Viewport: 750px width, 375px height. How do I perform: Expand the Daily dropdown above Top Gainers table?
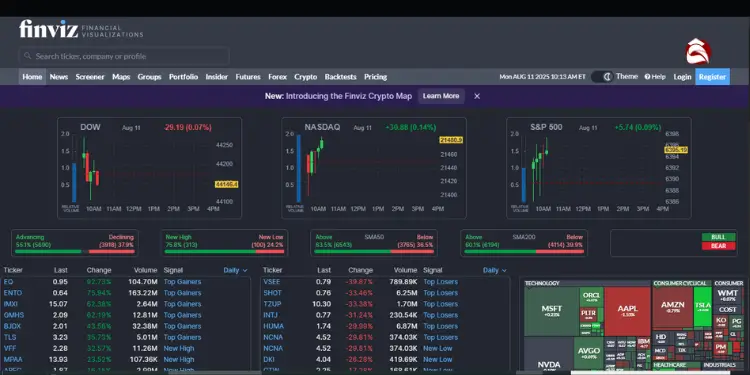[x=235, y=270]
